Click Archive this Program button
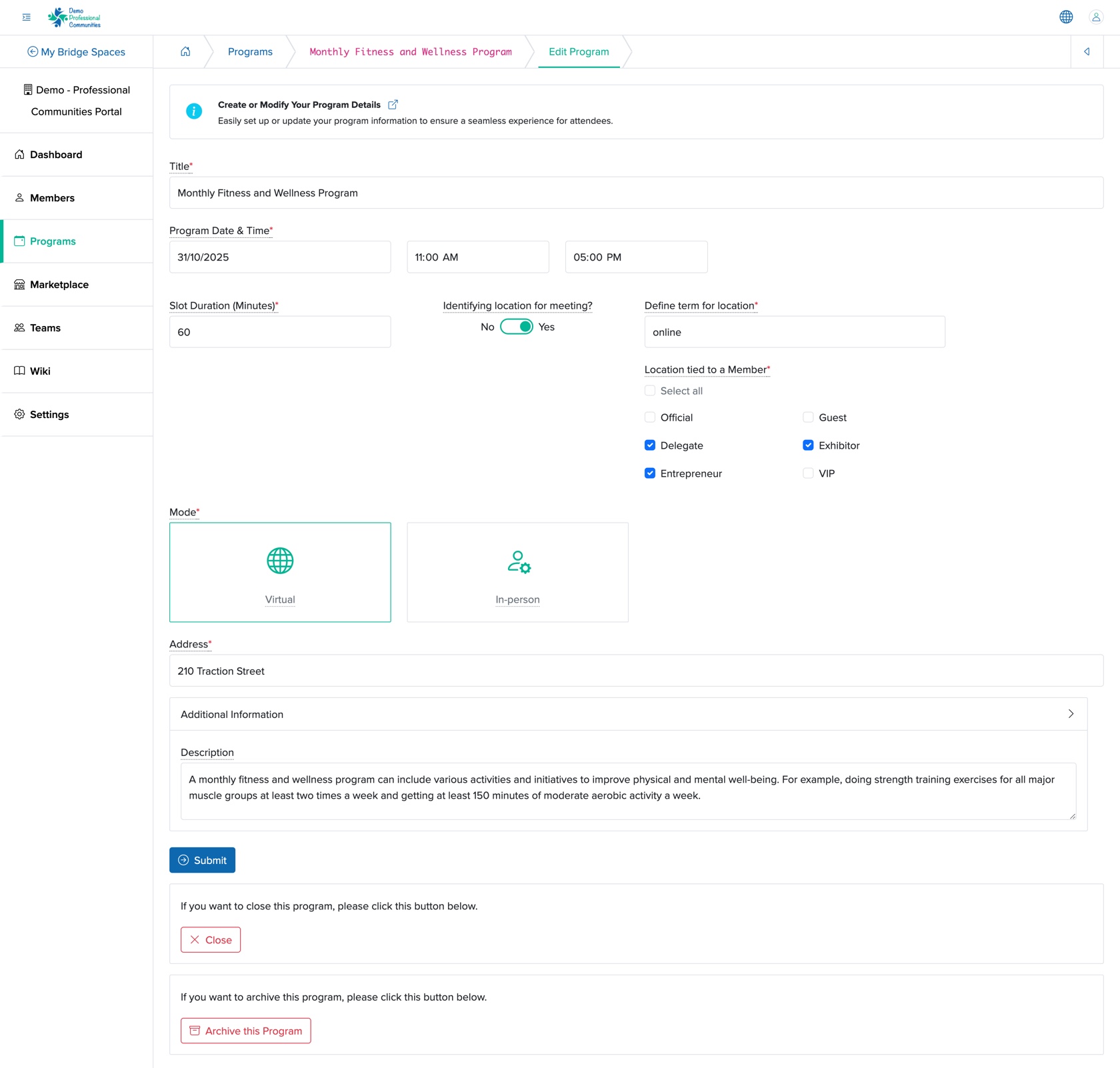This screenshot has width=1120, height=1068. coord(245,1031)
